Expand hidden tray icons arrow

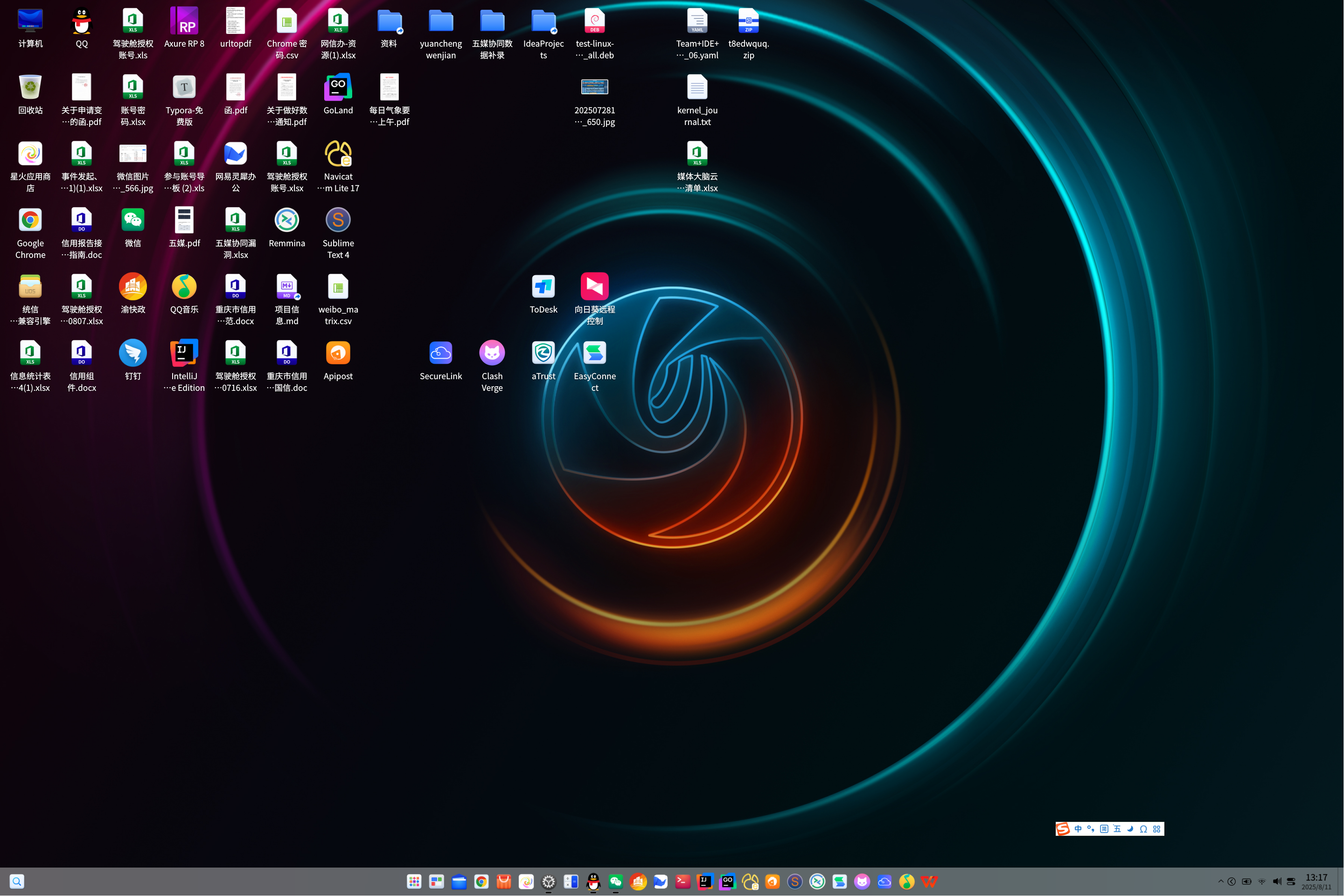click(1221, 881)
